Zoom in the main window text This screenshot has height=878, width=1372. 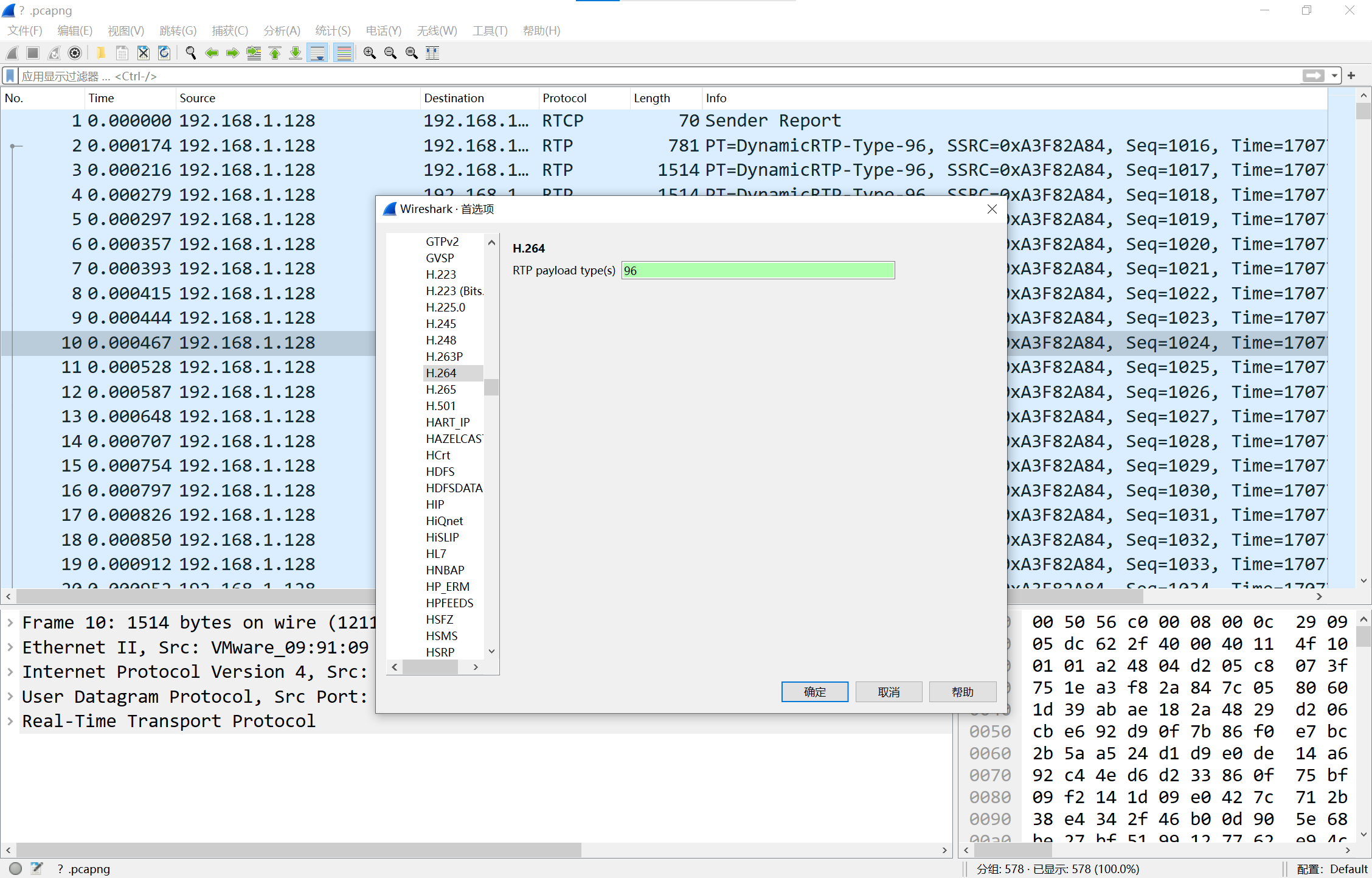point(369,53)
